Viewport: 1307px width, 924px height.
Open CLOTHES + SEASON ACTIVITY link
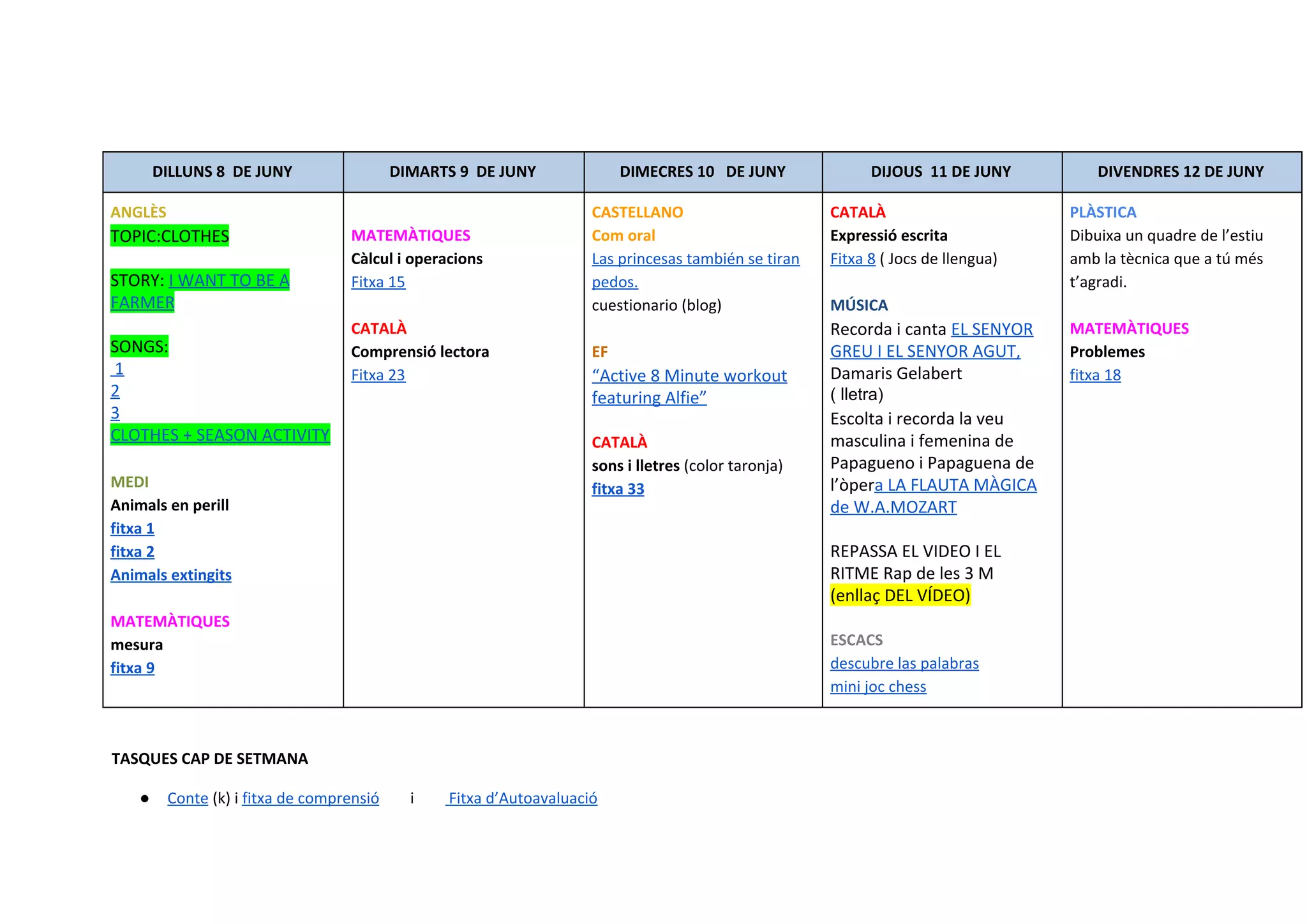pos(220,435)
